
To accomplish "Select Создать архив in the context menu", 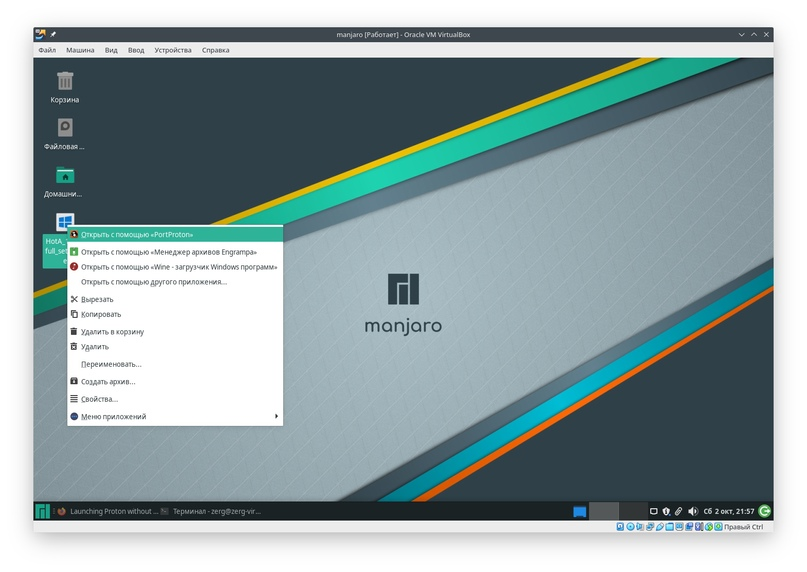I will tap(175, 382).
